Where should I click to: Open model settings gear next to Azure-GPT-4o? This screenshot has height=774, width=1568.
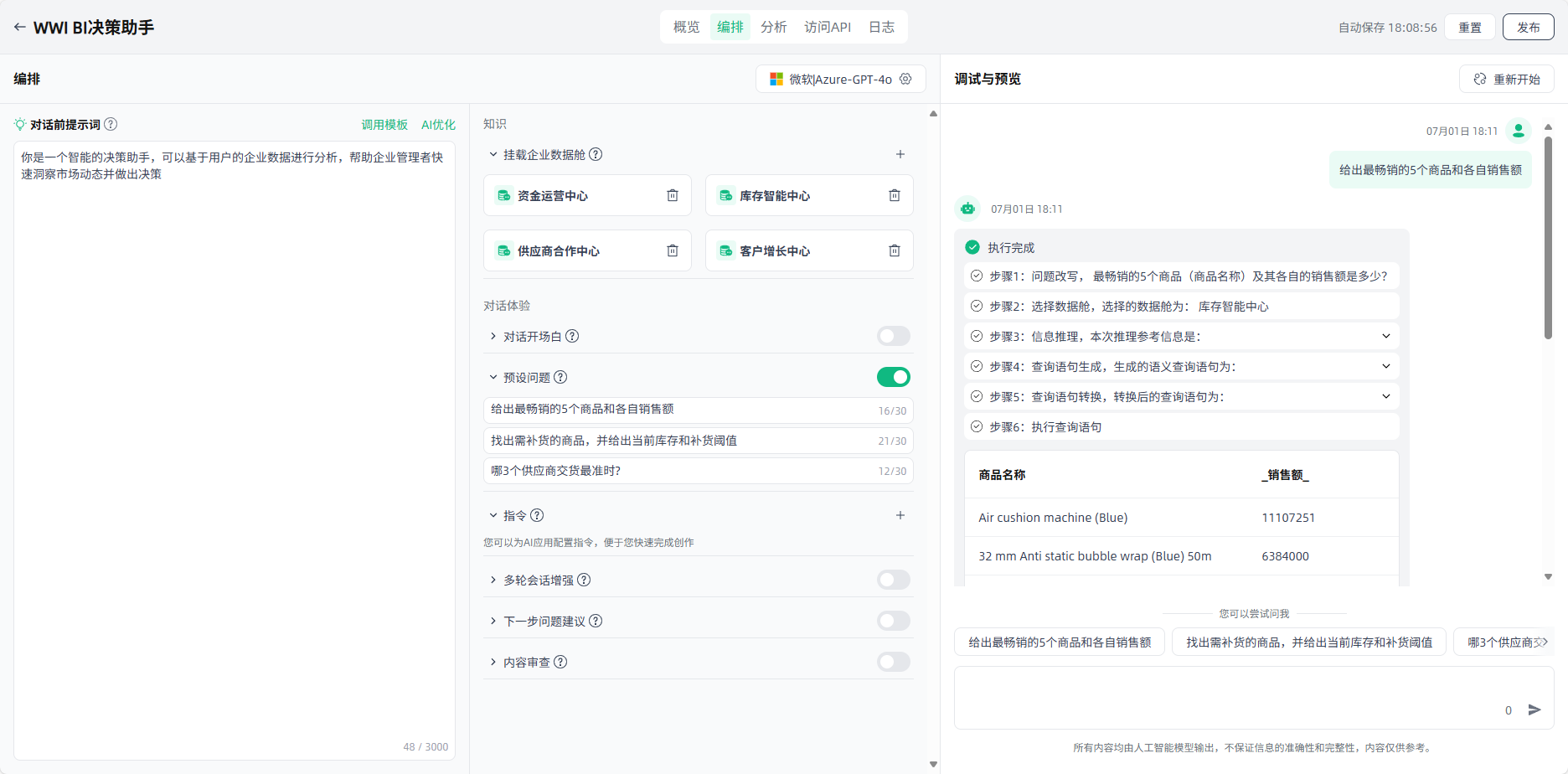pyautogui.click(x=905, y=79)
